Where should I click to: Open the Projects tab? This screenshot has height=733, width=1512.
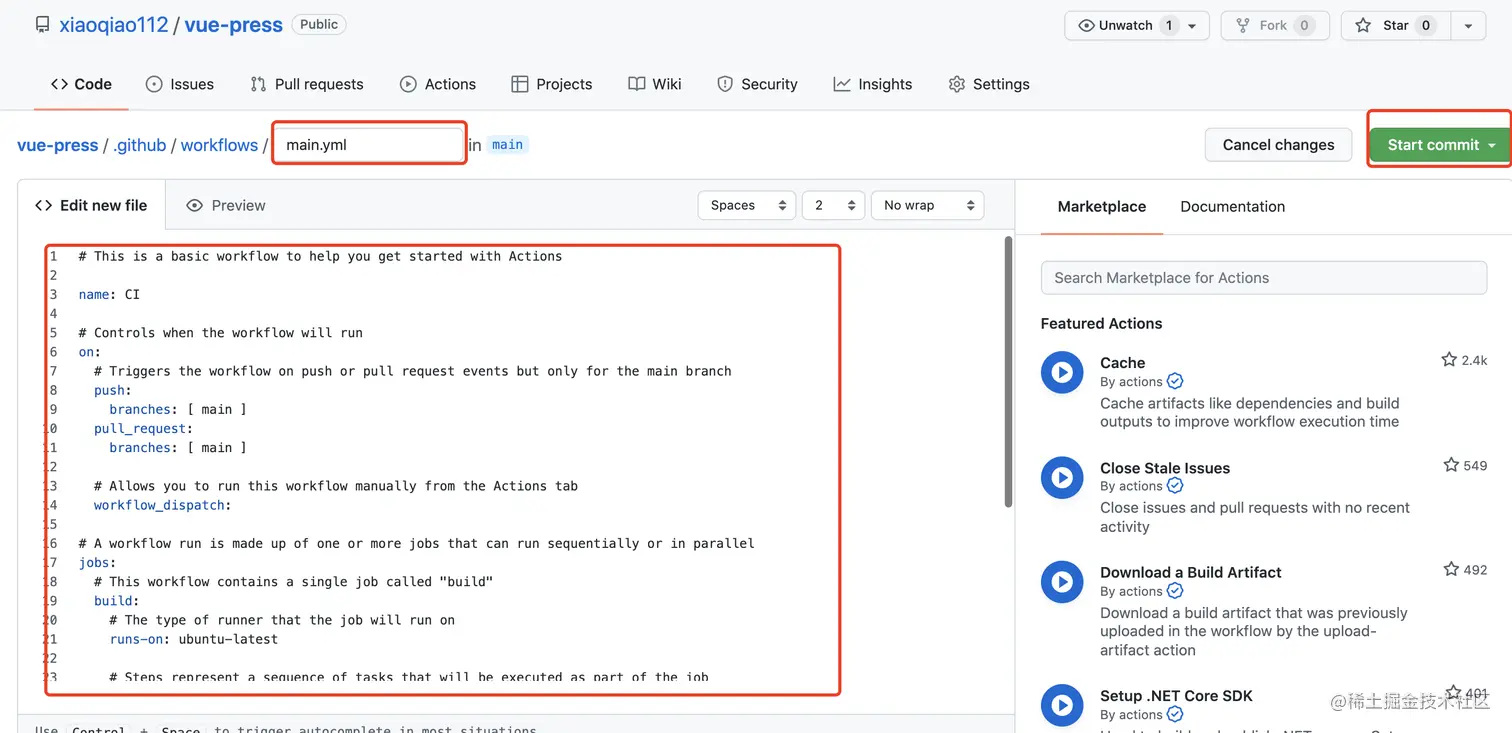pos(552,84)
